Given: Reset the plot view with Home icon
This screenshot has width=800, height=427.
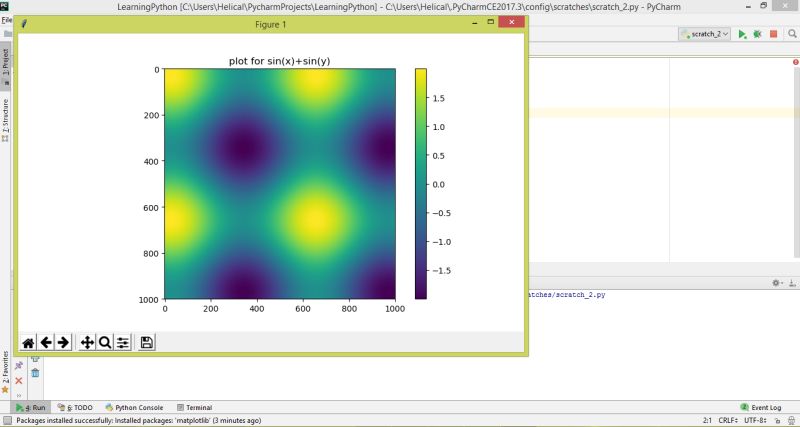Looking at the screenshot, I should point(28,342).
